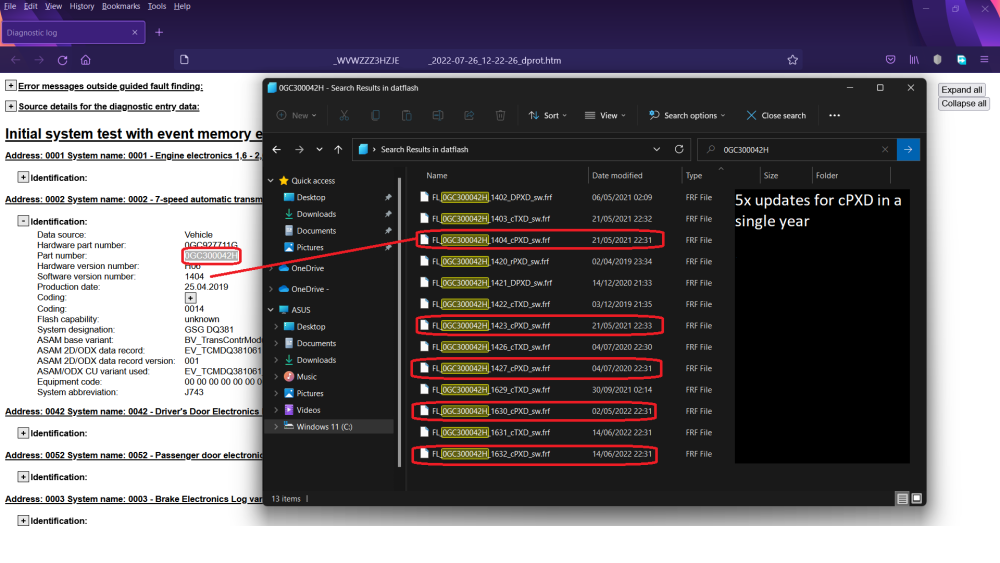This screenshot has width=1000, height=563.
Task: Expand the Windows 11 (C:) drive node
Action: (x=276, y=427)
